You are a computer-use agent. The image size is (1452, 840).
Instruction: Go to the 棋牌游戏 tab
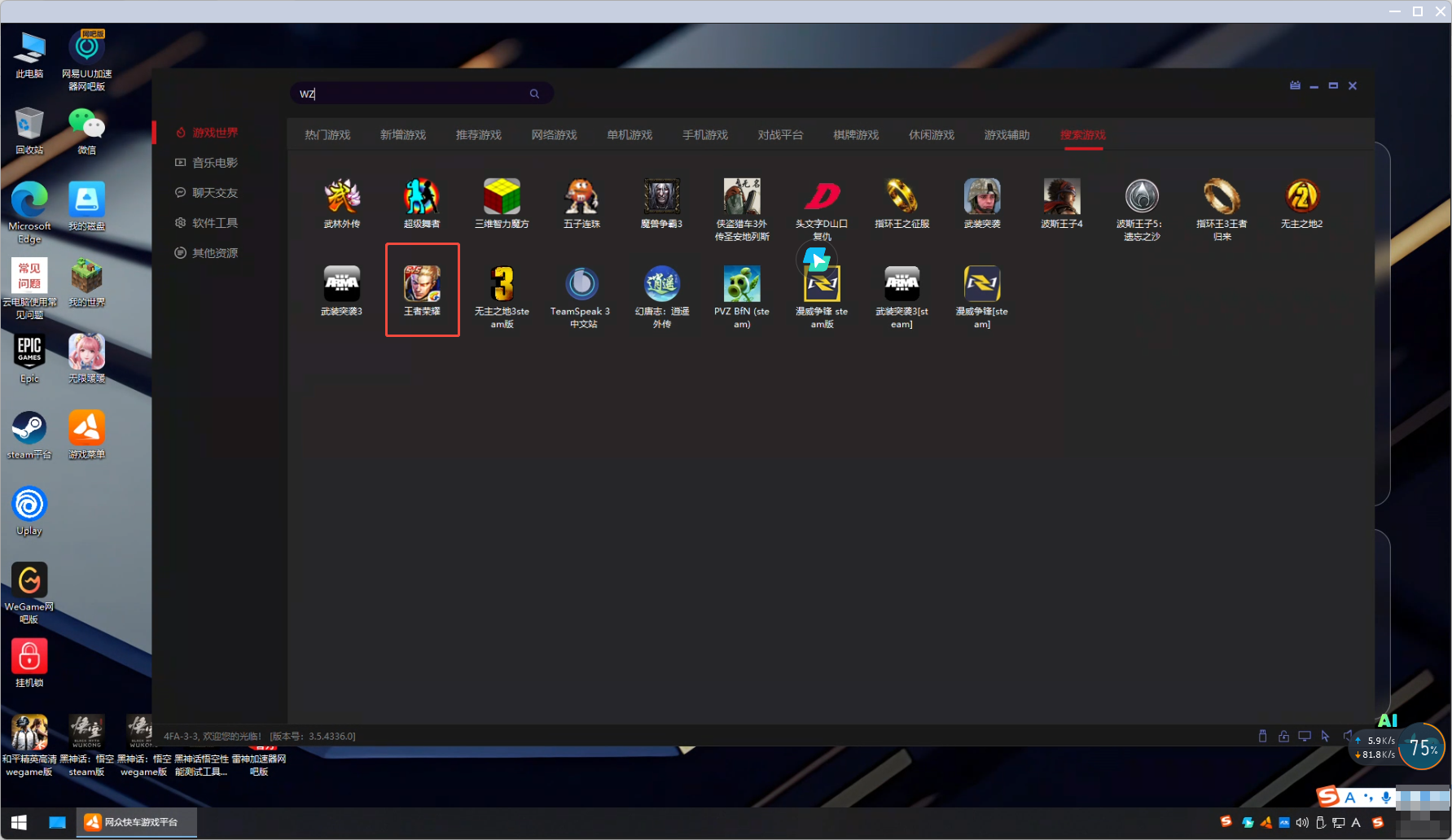pyautogui.click(x=856, y=135)
